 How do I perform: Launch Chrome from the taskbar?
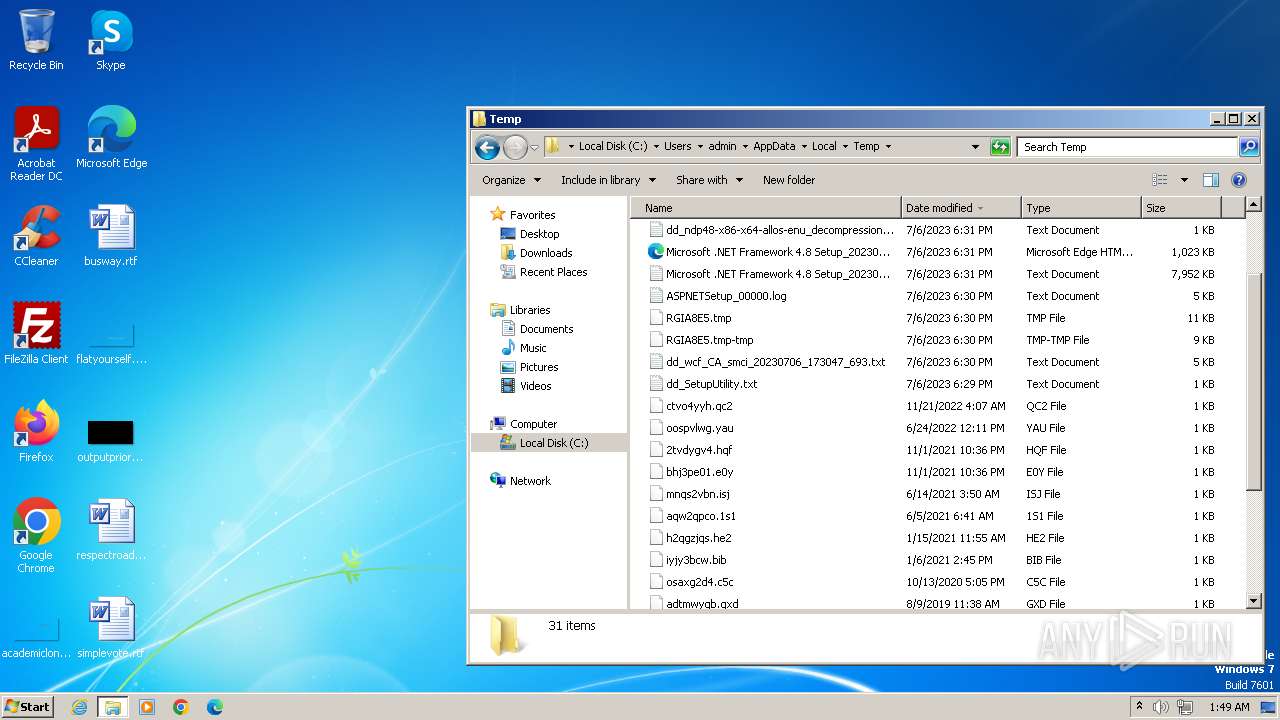click(181, 707)
